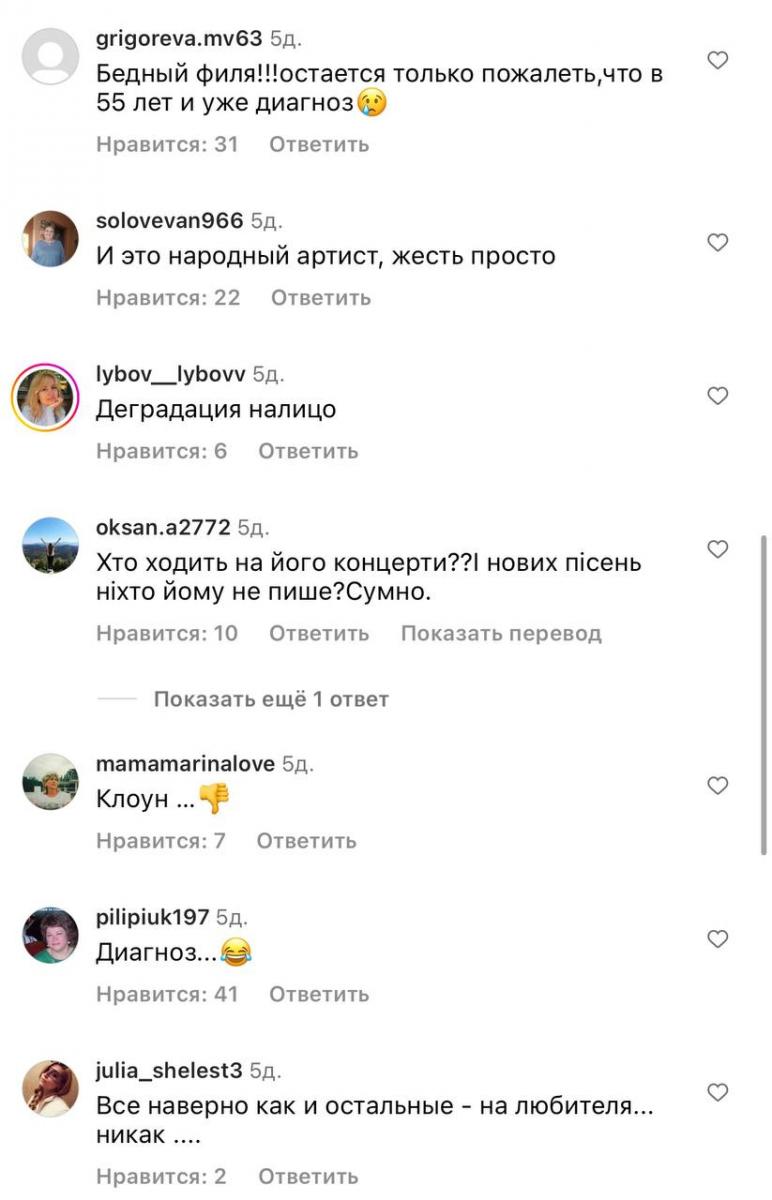Screen dimensions: 772x1200
Task: Like grigoreva.mv63's comment with the heart
Action: pos(717,61)
